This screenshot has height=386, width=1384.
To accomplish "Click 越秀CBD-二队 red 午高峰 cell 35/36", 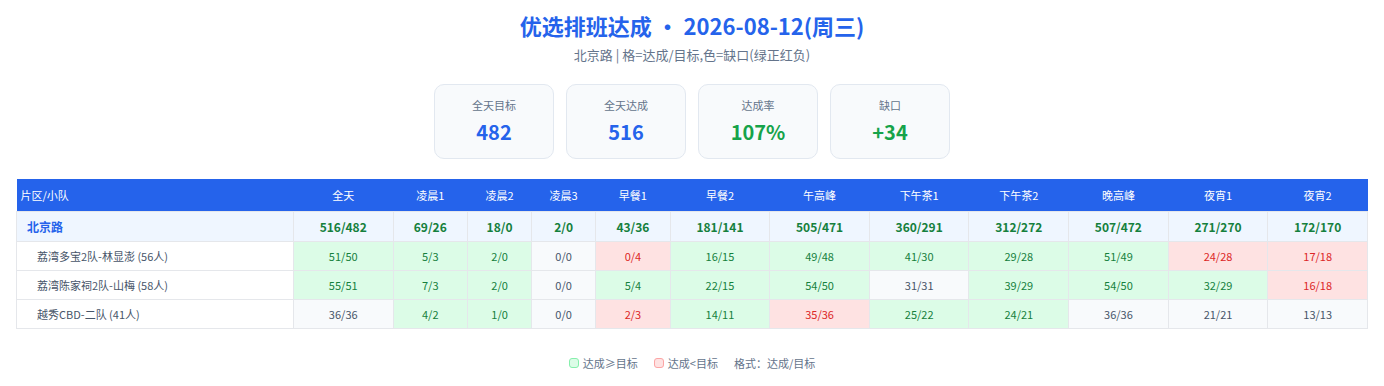I will [x=819, y=314].
